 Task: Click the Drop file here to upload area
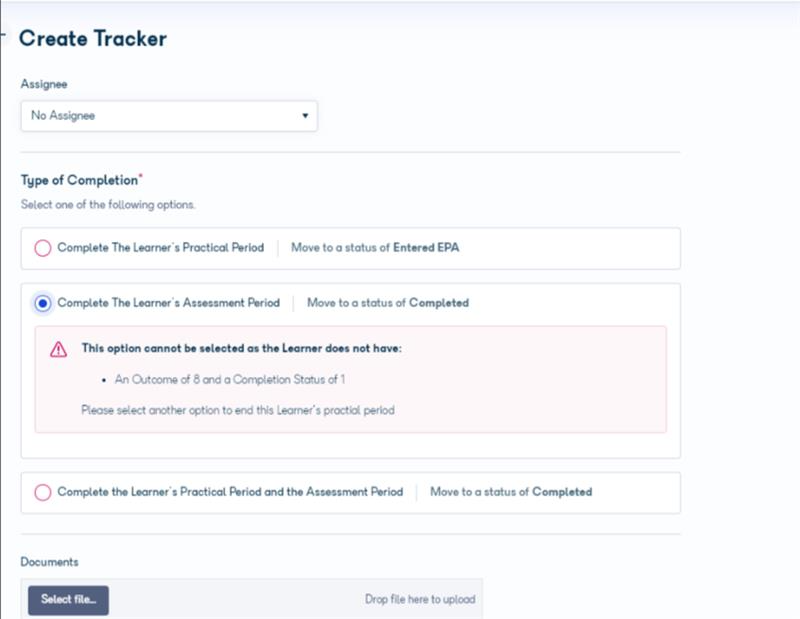click(420, 599)
